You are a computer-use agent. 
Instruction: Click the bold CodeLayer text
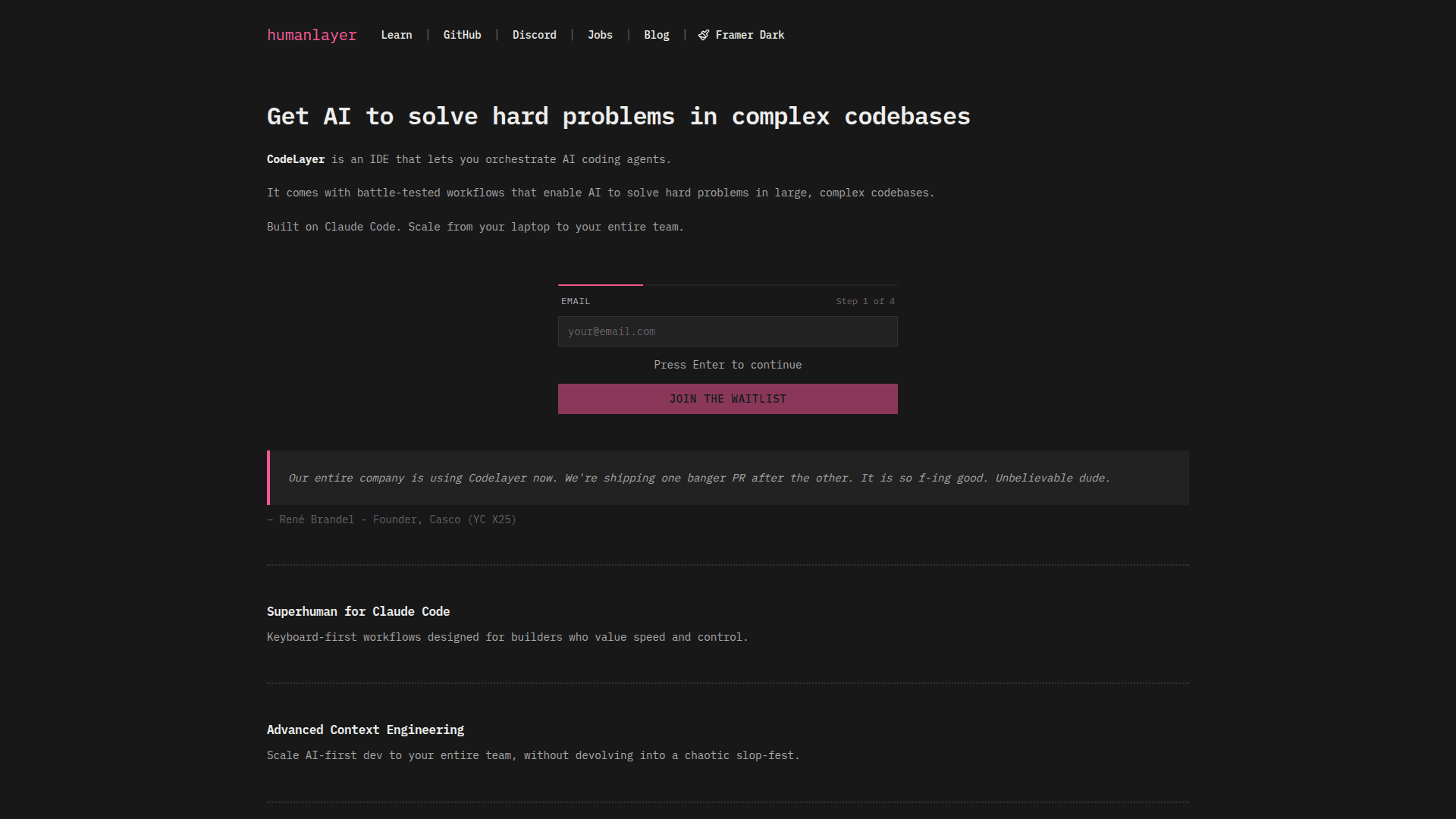(295, 159)
